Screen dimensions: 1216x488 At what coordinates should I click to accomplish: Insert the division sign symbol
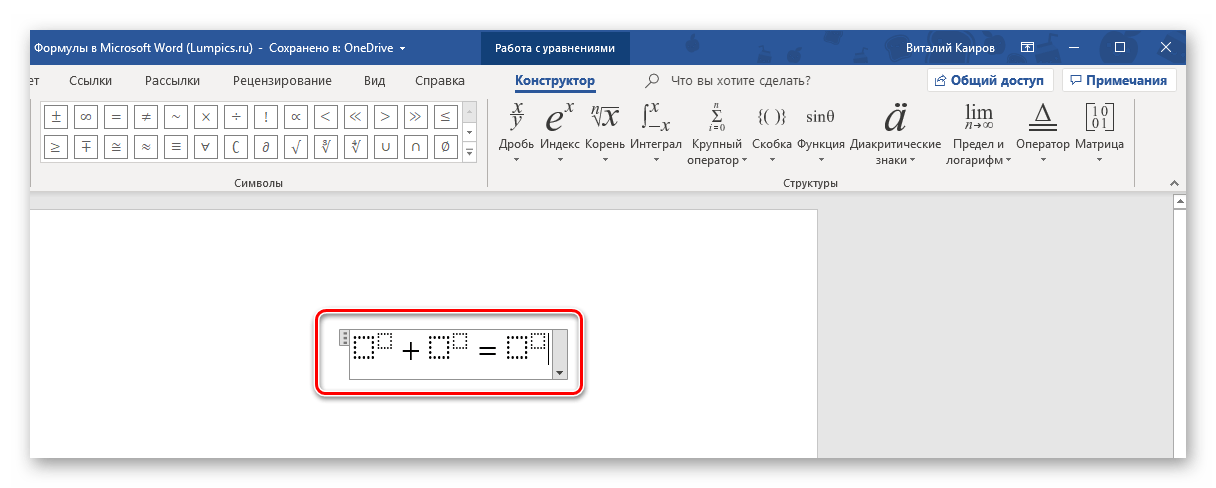[x=236, y=116]
